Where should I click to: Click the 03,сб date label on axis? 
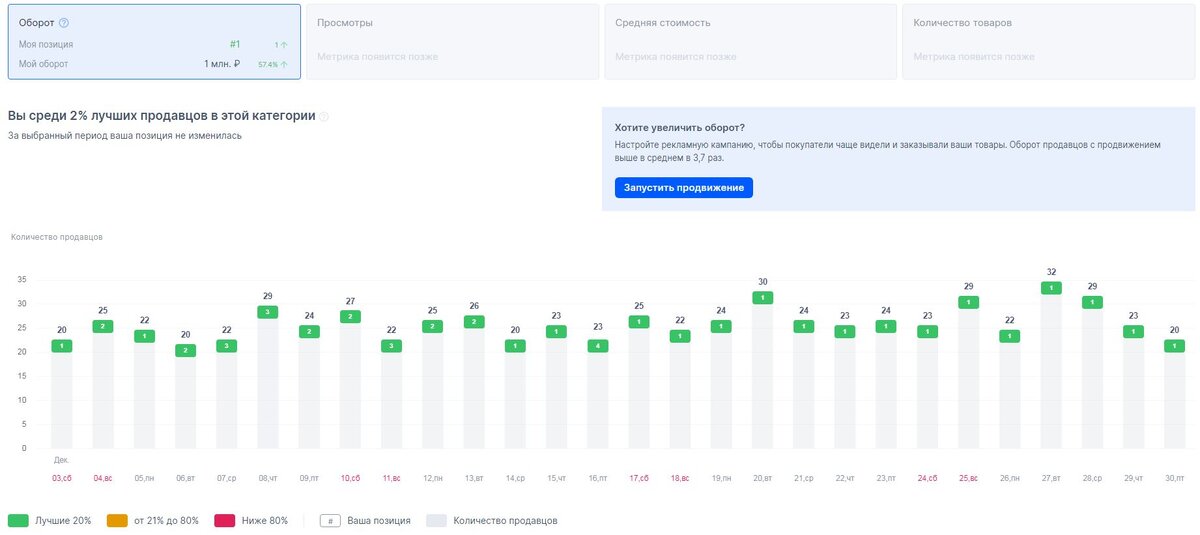pyautogui.click(x=62, y=479)
